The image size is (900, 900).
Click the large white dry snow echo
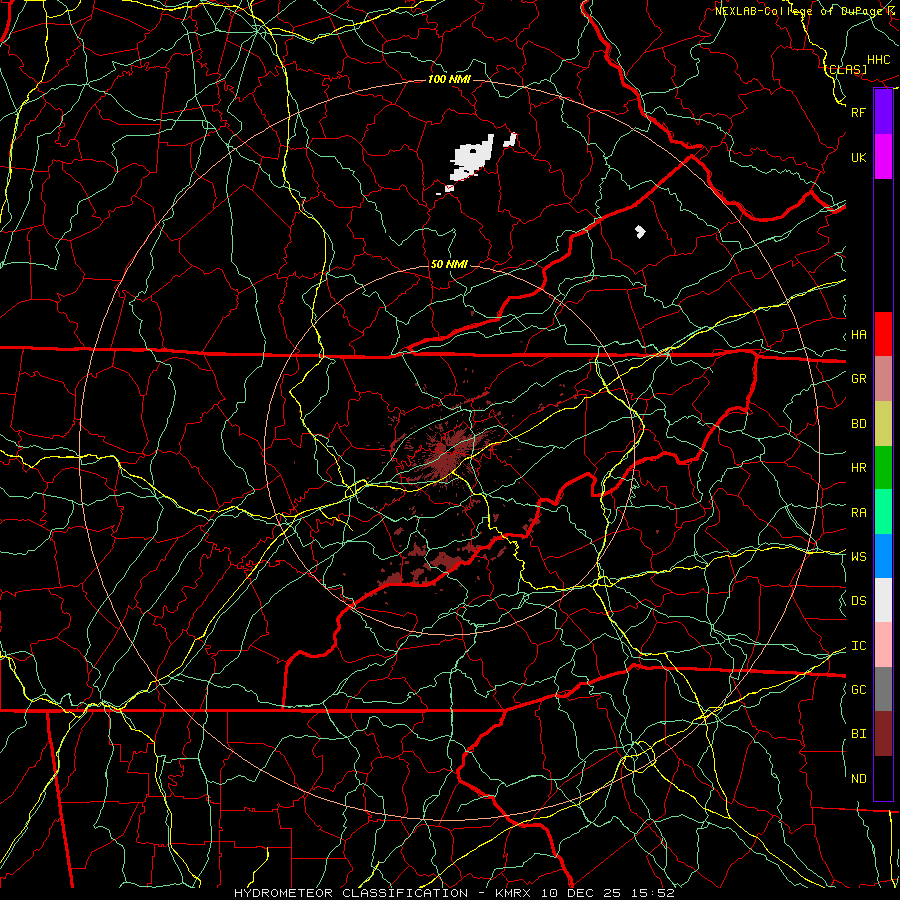[x=473, y=157]
